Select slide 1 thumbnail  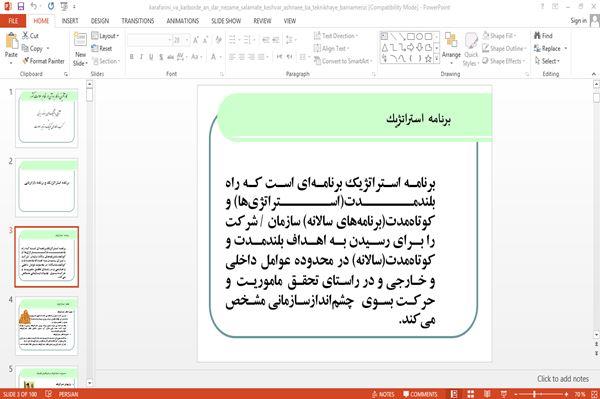47,118
